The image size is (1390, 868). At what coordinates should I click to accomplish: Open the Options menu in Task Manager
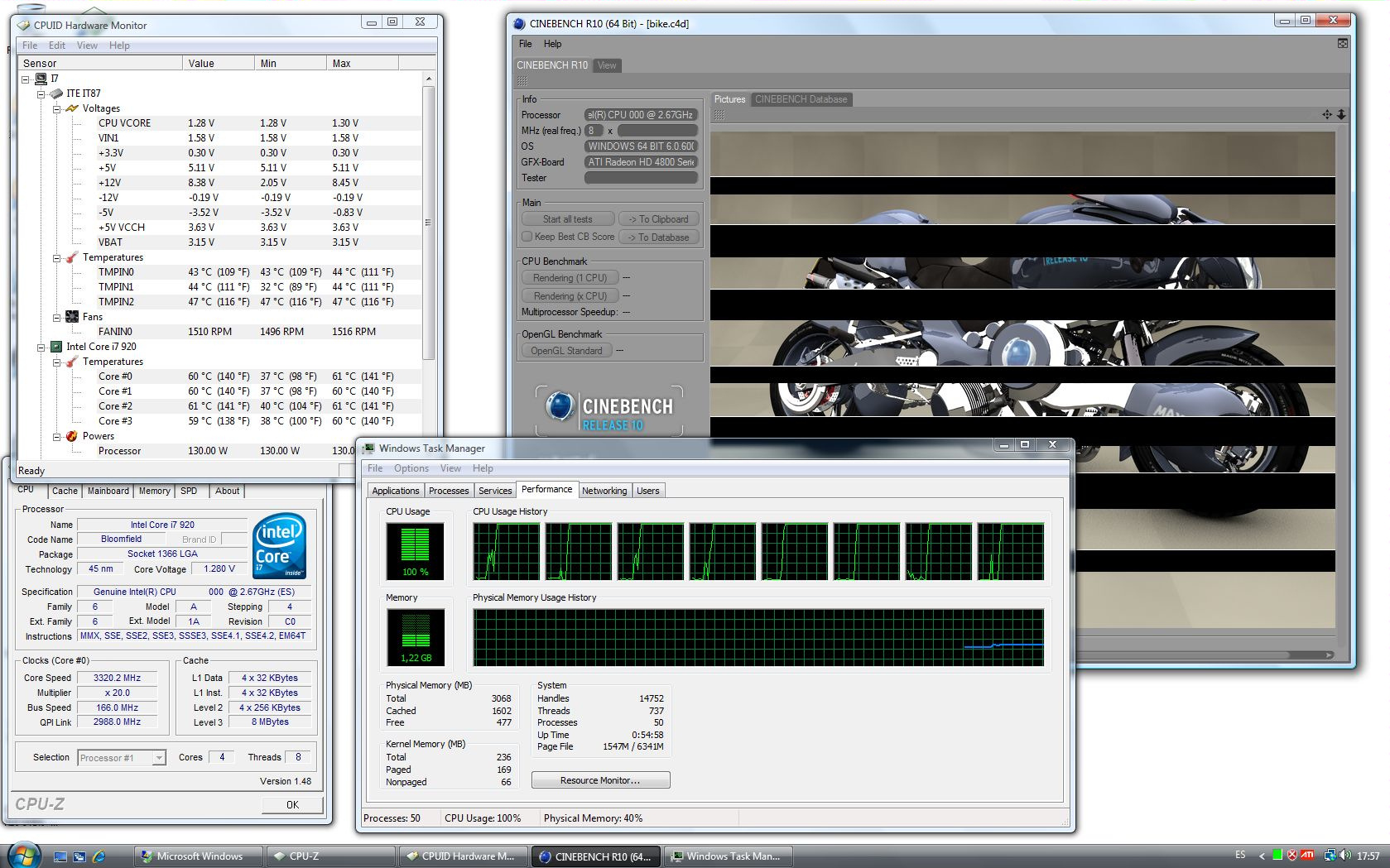411,468
